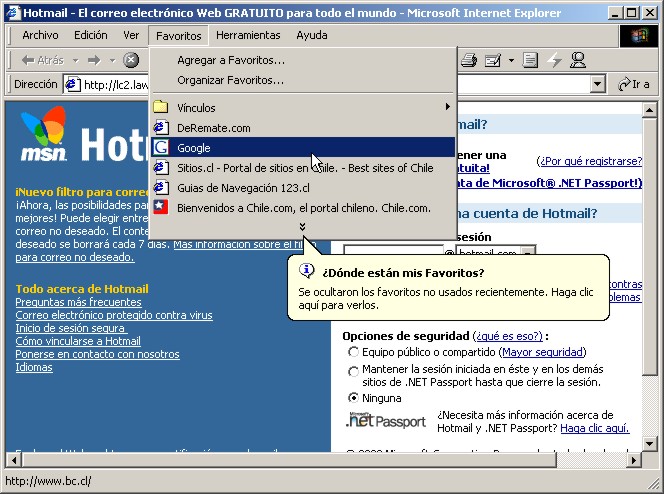Screen dimensions: 664x494
Task: Open the Back button history dropdown arrow
Action: click(x=75, y=61)
